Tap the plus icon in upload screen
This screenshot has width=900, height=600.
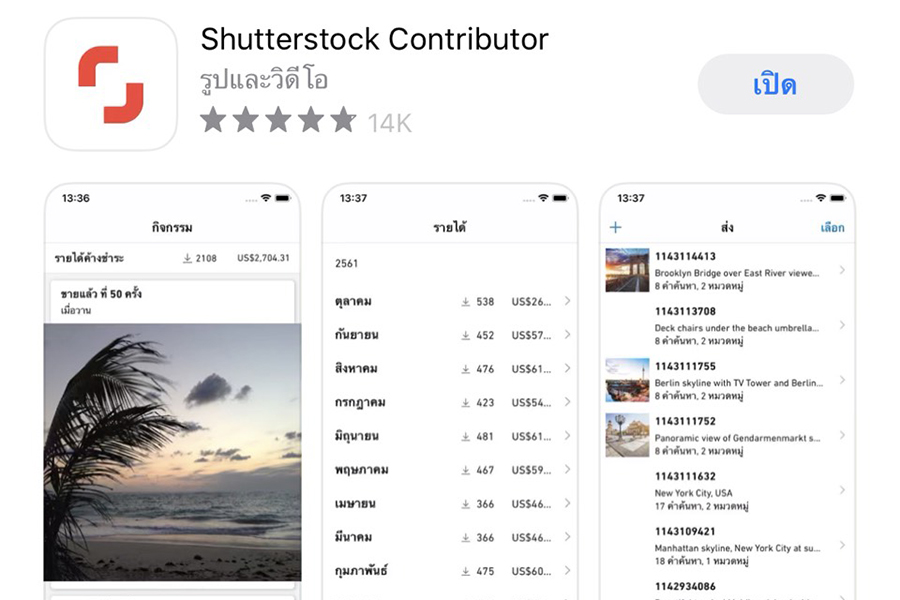tap(615, 228)
